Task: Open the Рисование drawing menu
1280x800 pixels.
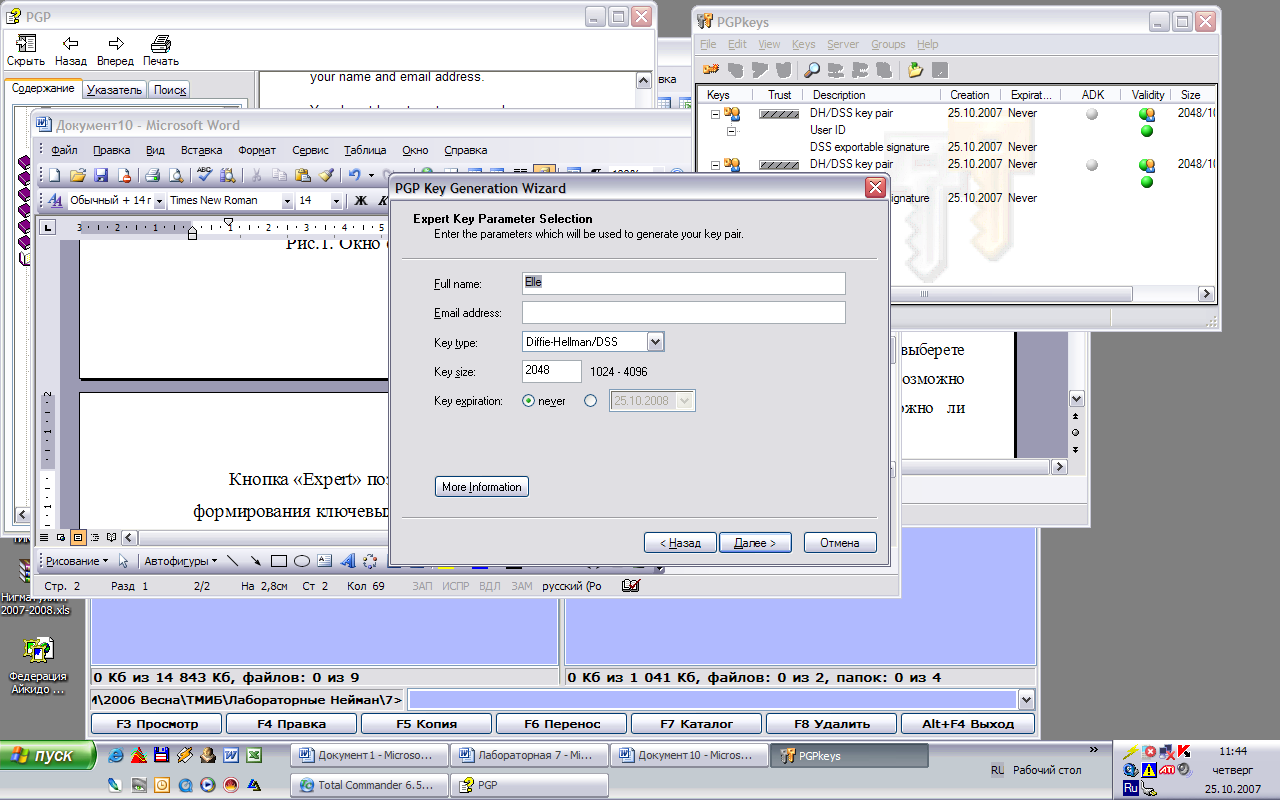Action: 77,561
